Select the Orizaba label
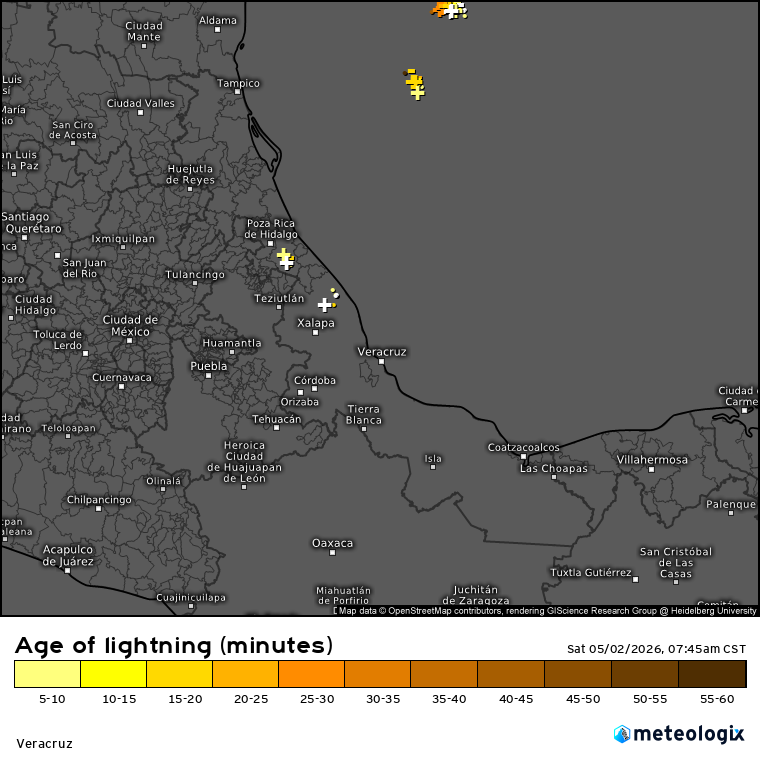 (x=300, y=402)
